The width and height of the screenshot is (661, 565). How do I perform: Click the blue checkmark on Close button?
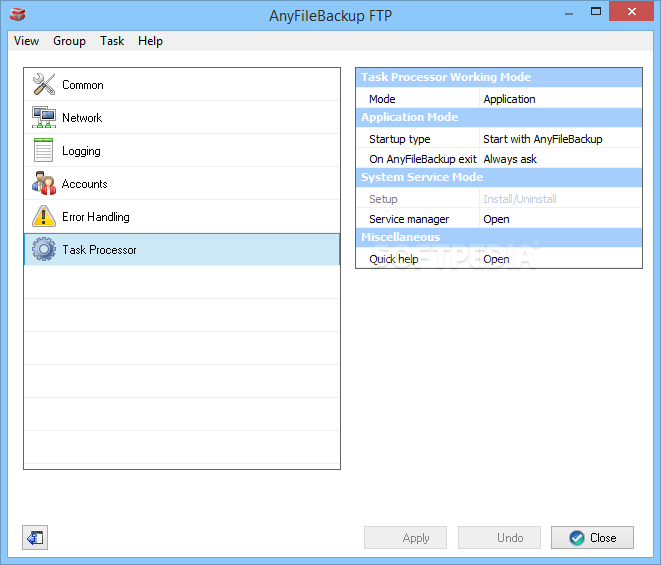(x=576, y=538)
